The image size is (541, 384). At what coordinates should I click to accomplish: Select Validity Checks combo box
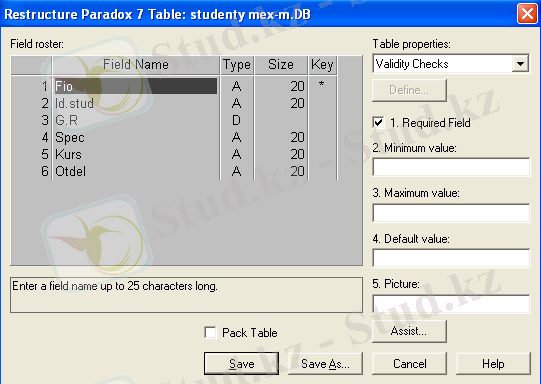451,64
